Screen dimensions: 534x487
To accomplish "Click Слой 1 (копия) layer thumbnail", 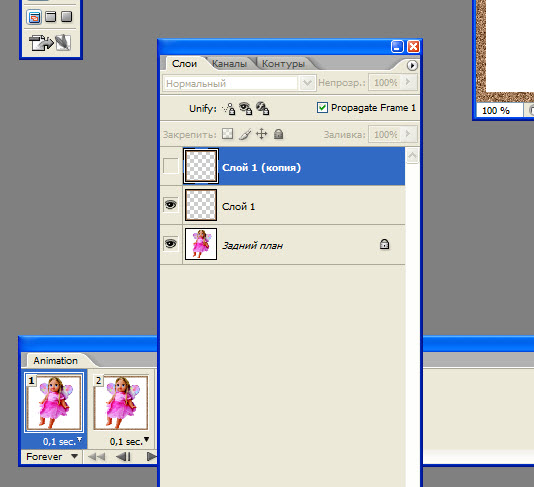I will 201,166.
